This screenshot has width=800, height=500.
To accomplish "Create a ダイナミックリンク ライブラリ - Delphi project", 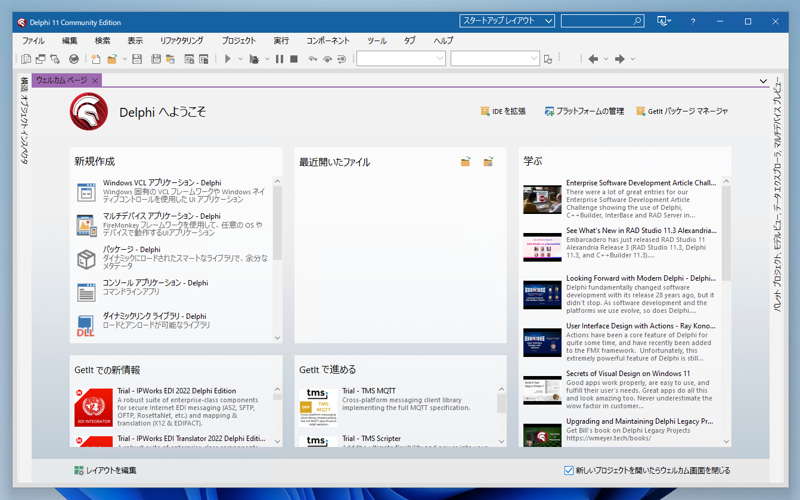I will pyautogui.click(x=173, y=324).
